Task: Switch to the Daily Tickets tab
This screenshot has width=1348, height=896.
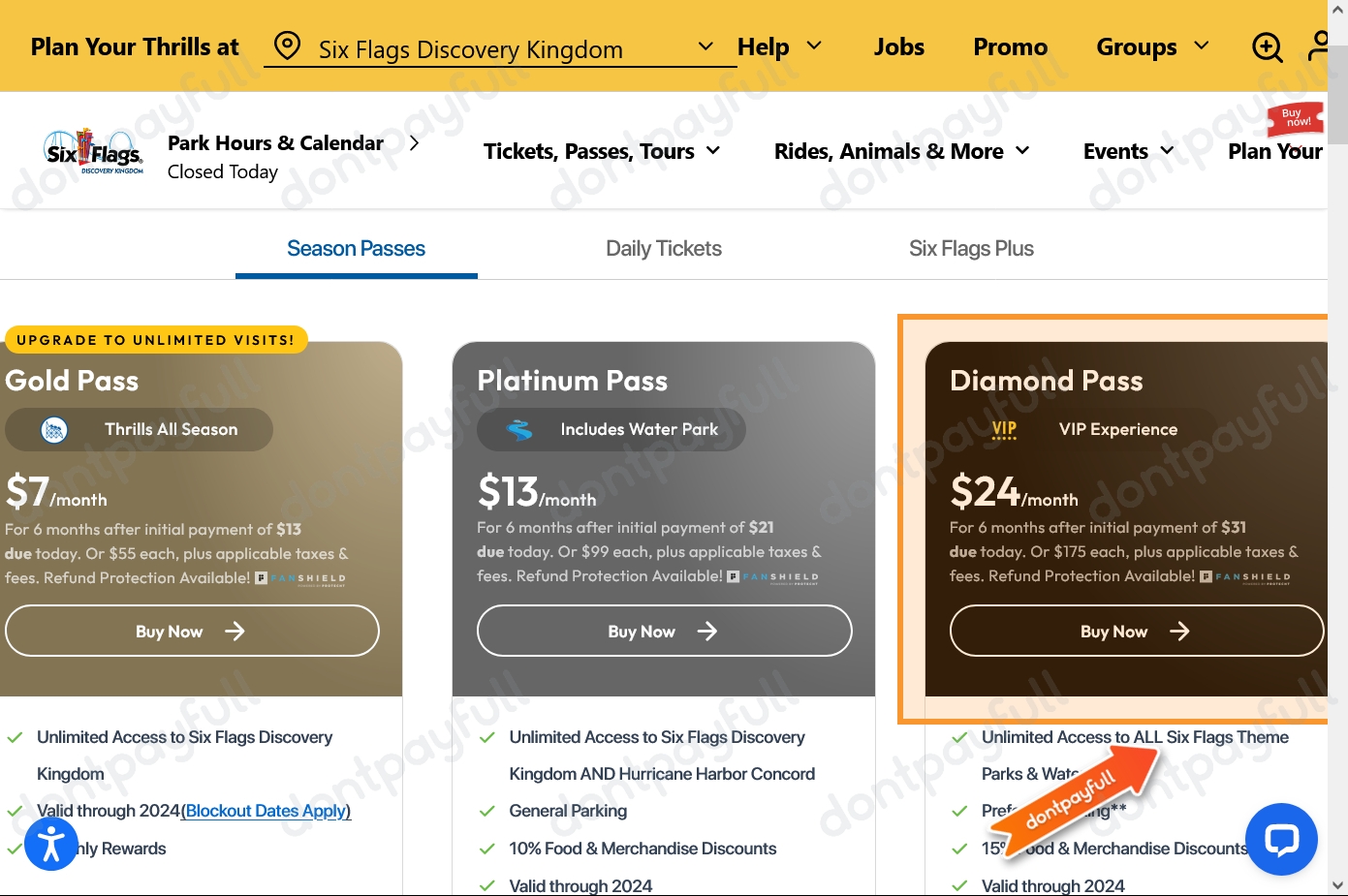Action: point(663,248)
